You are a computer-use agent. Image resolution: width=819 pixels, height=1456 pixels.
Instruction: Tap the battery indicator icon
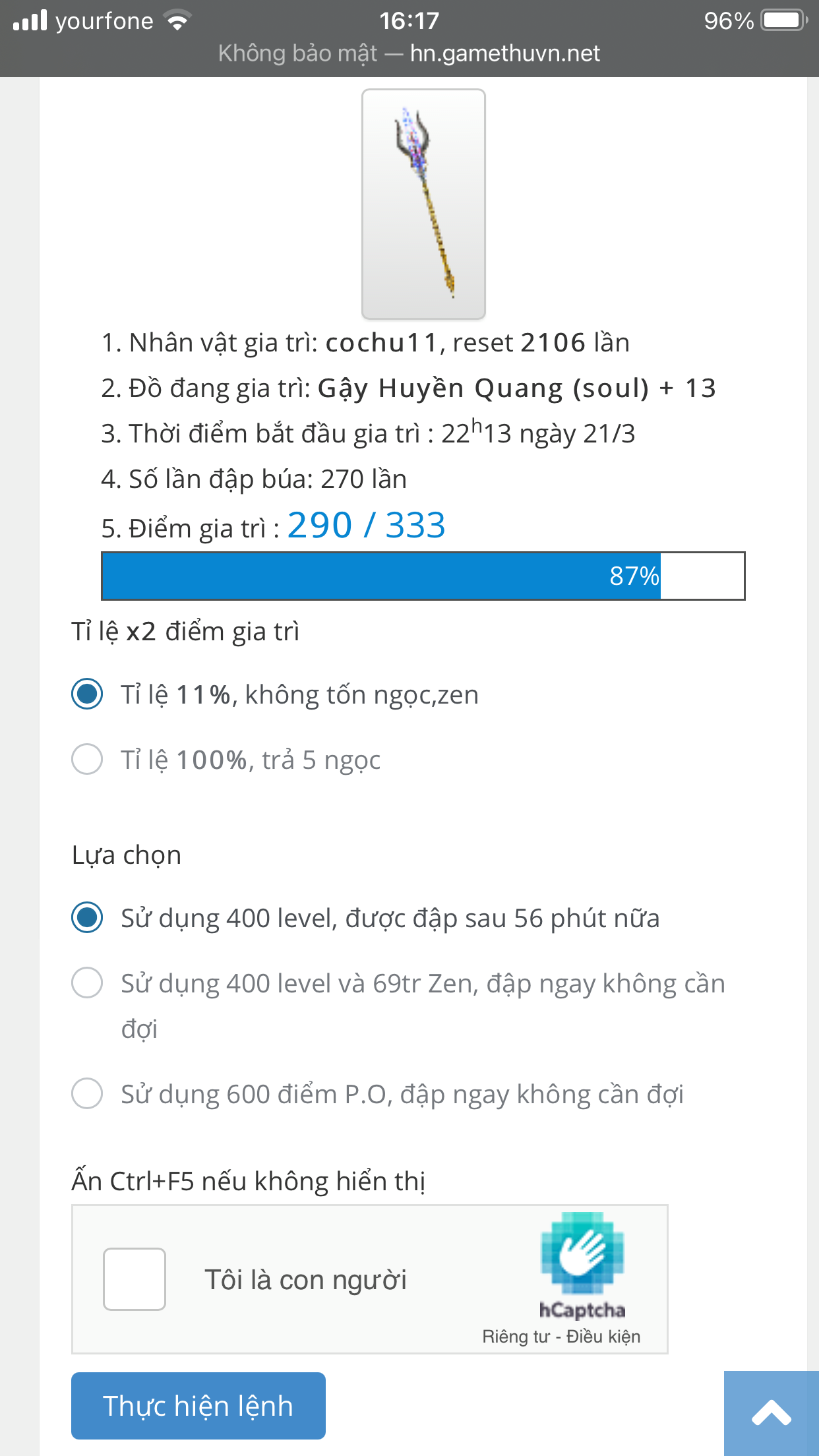click(783, 21)
